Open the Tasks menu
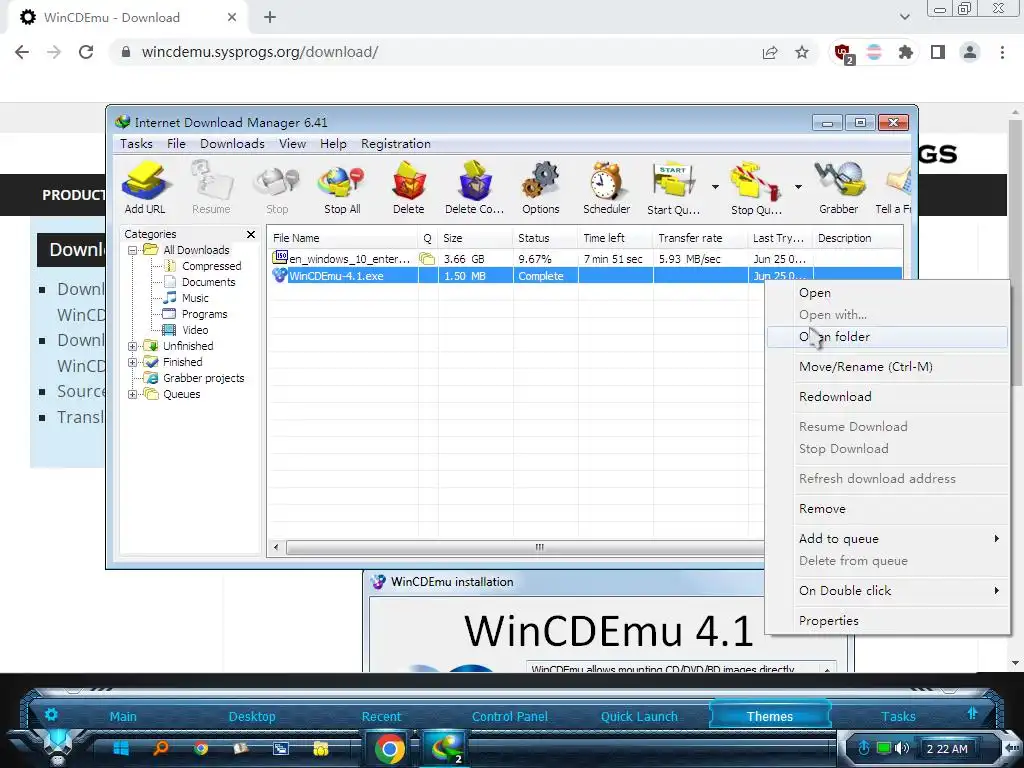Screen dimensions: 1024x768 (136, 144)
